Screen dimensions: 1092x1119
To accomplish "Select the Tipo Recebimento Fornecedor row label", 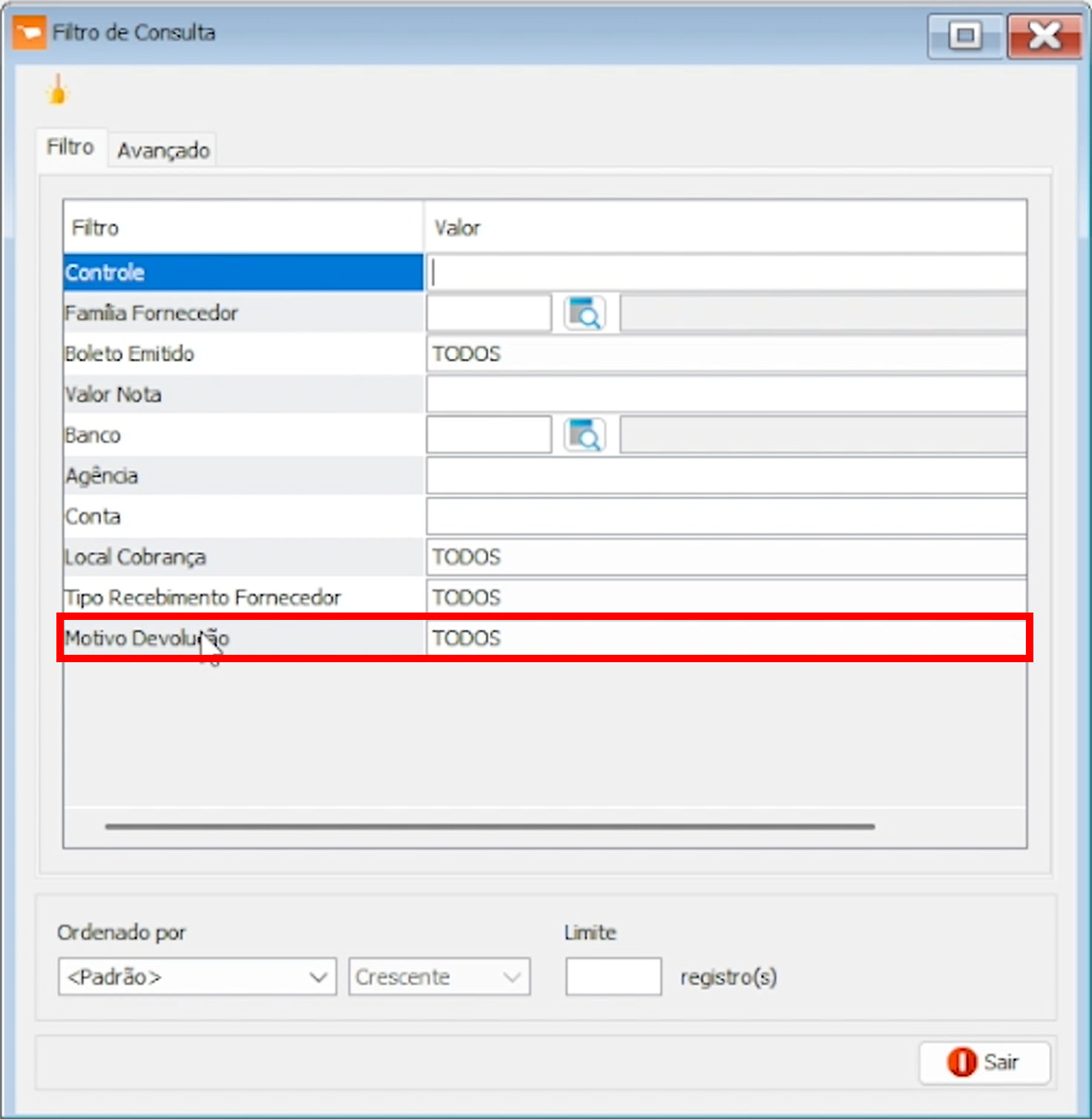I will click(203, 598).
